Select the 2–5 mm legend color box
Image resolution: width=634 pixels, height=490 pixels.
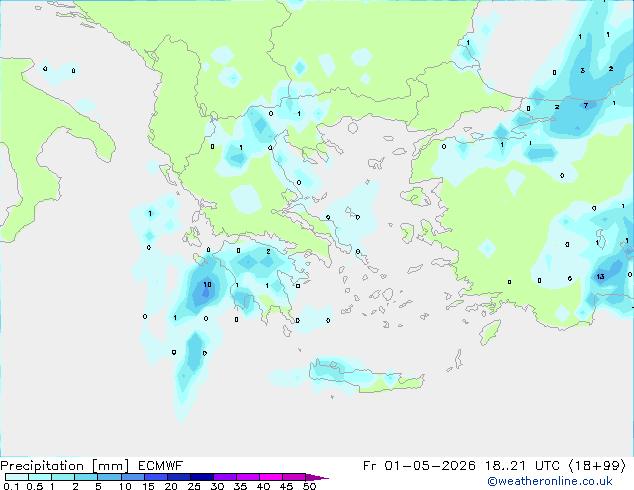click(86, 477)
